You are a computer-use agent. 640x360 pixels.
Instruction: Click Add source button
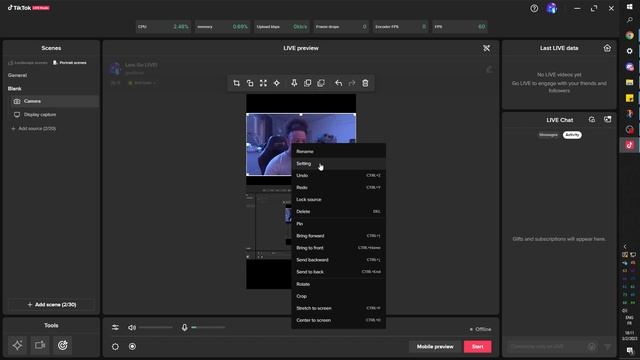[x=33, y=129]
